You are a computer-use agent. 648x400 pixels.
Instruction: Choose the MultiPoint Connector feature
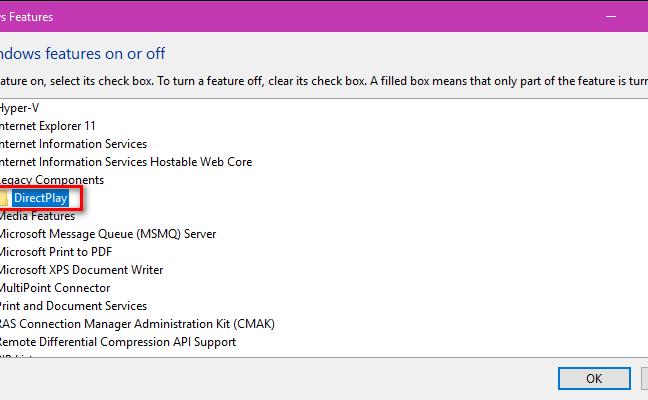(55, 288)
